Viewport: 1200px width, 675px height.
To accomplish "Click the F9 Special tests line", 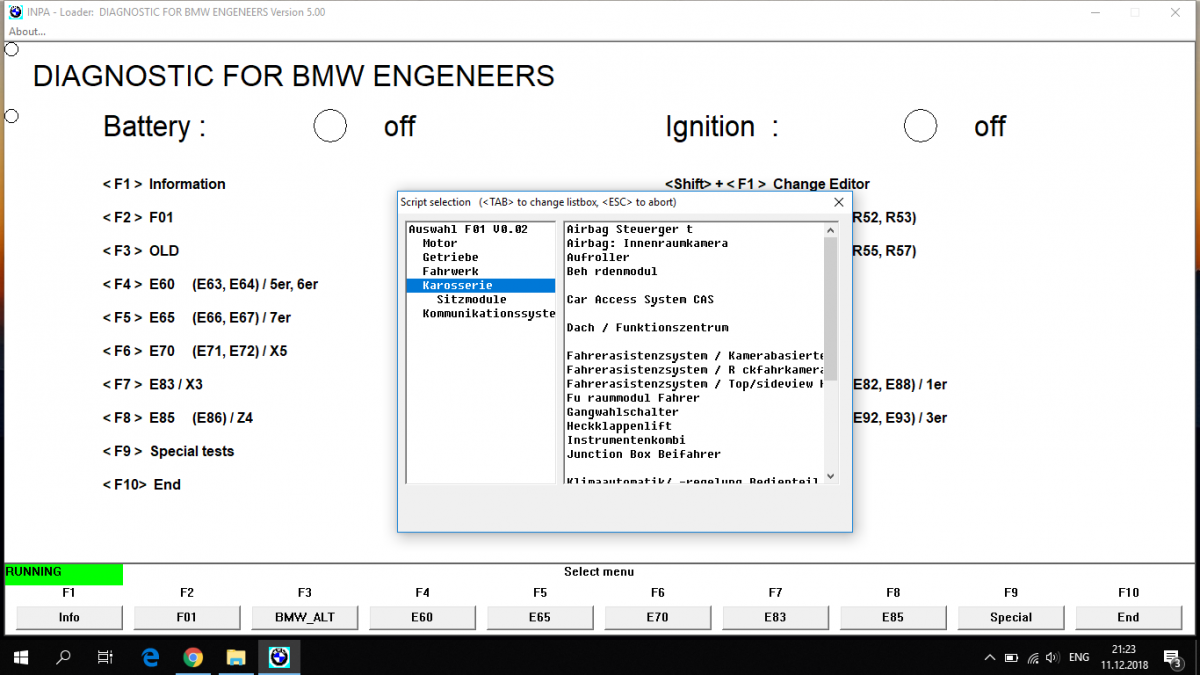I will point(168,451).
